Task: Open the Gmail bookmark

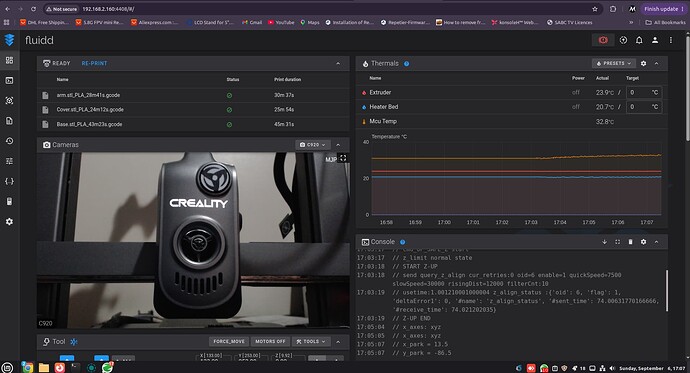Action: tap(252, 22)
